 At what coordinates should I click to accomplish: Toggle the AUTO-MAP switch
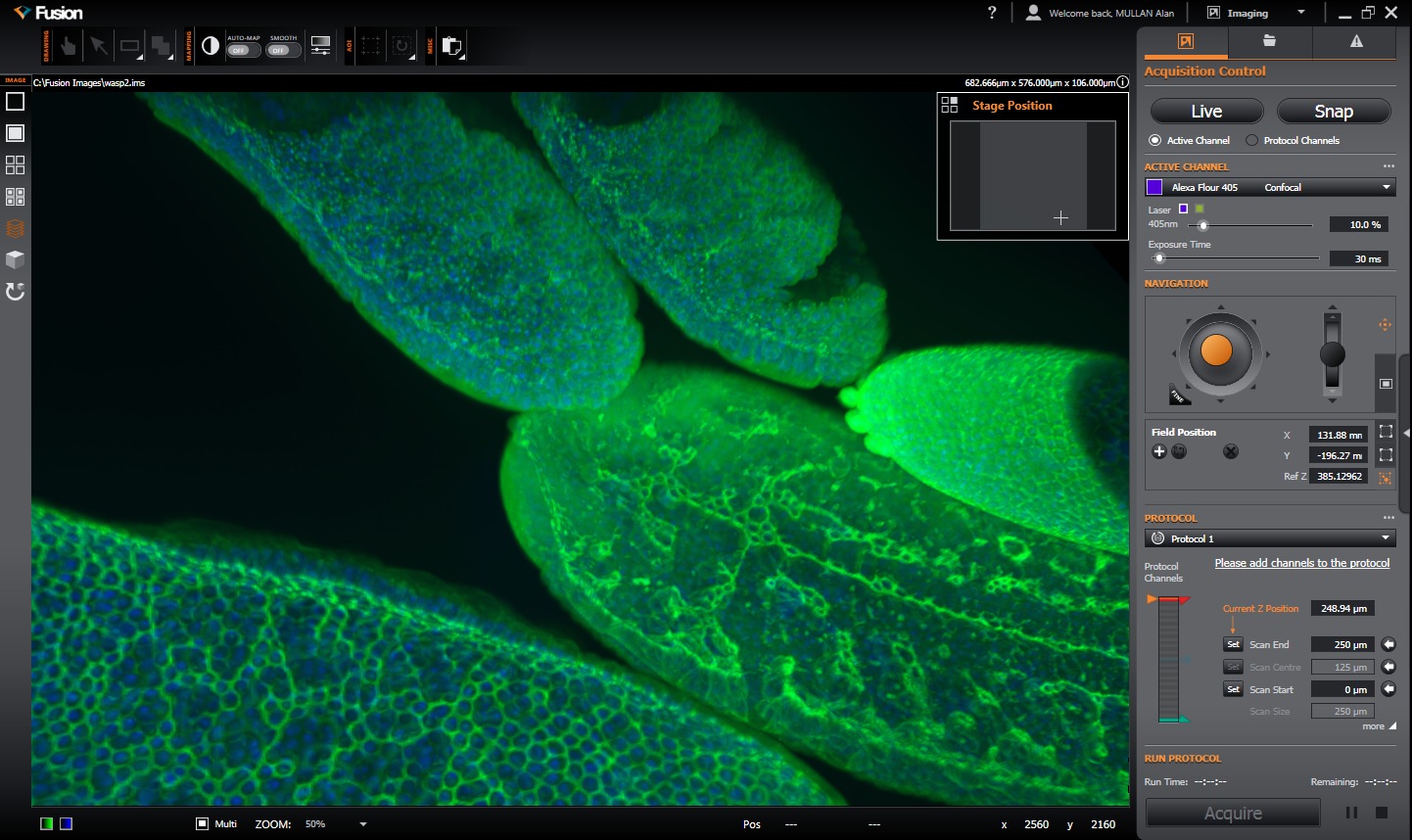[243, 50]
